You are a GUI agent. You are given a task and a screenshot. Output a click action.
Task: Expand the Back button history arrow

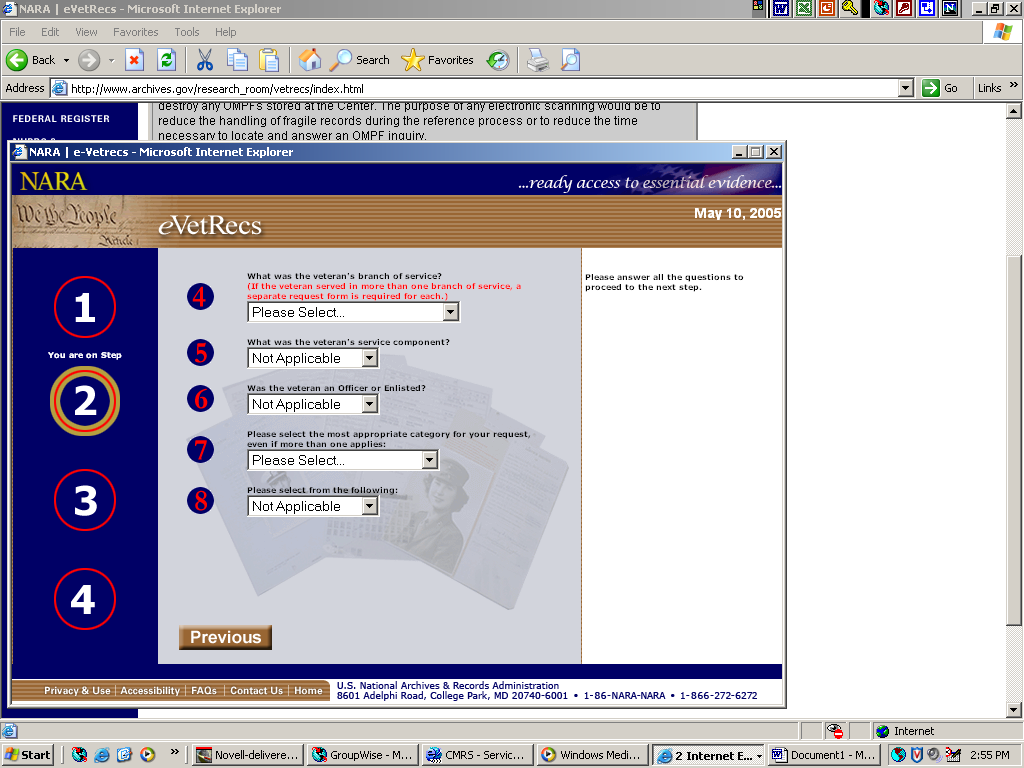66,60
